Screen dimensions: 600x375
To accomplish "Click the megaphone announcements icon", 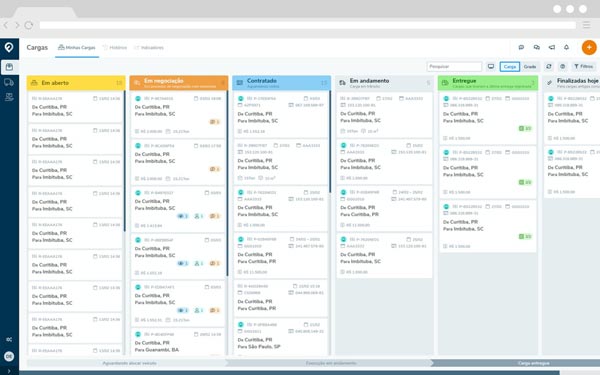I will pos(551,47).
